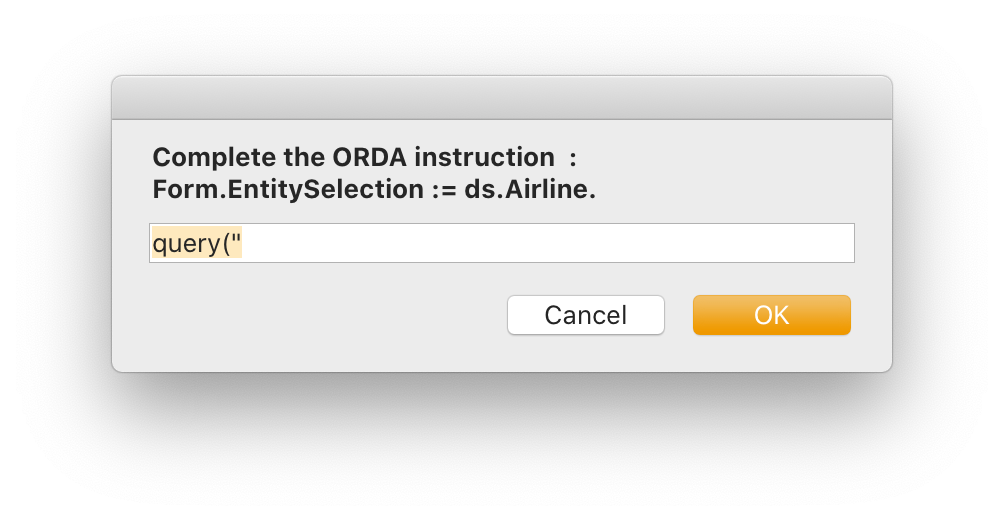Confirm the ORDA instruction with OK
This screenshot has height=520, width=1004.
coord(772,315)
